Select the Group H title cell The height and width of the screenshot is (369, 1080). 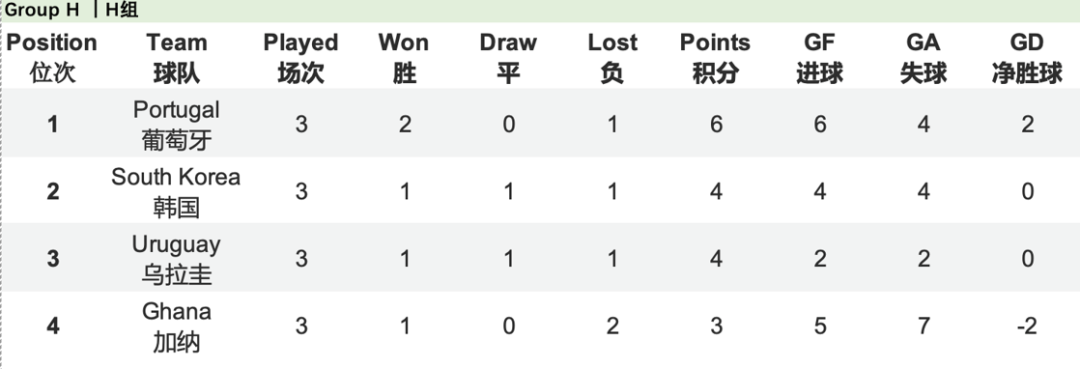72,11
